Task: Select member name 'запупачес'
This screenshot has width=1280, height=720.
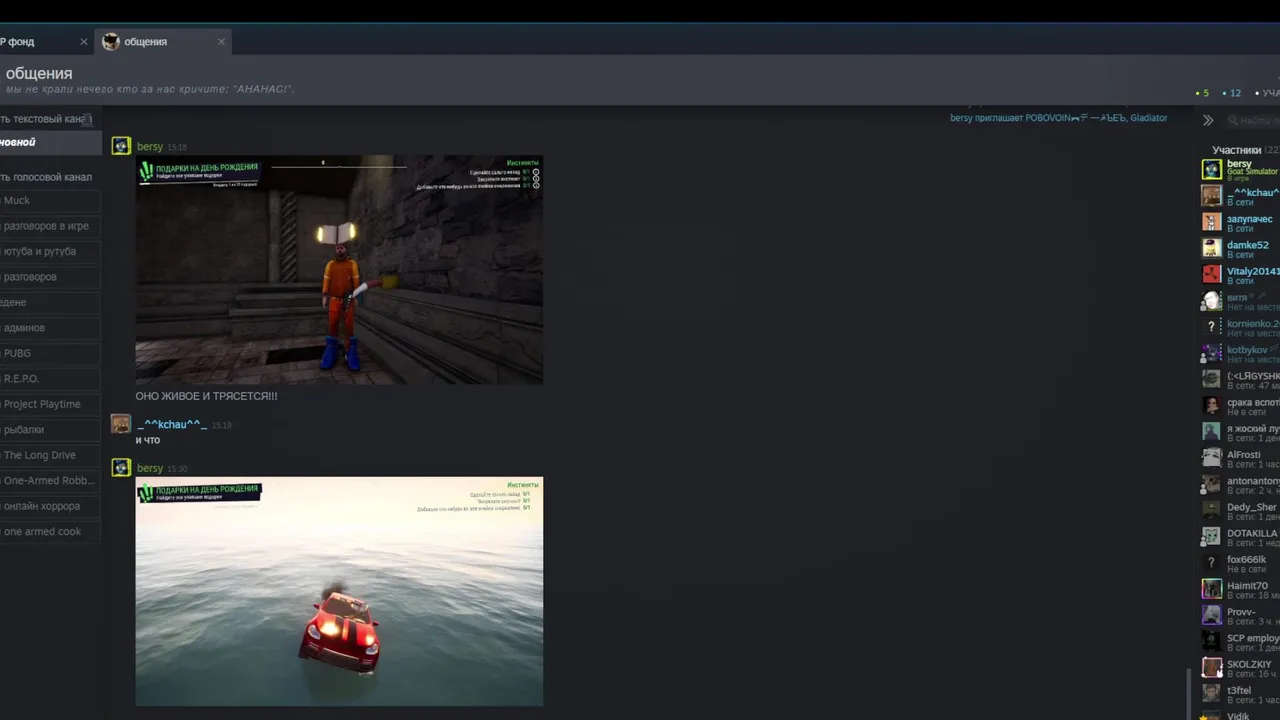Action: [1250, 219]
